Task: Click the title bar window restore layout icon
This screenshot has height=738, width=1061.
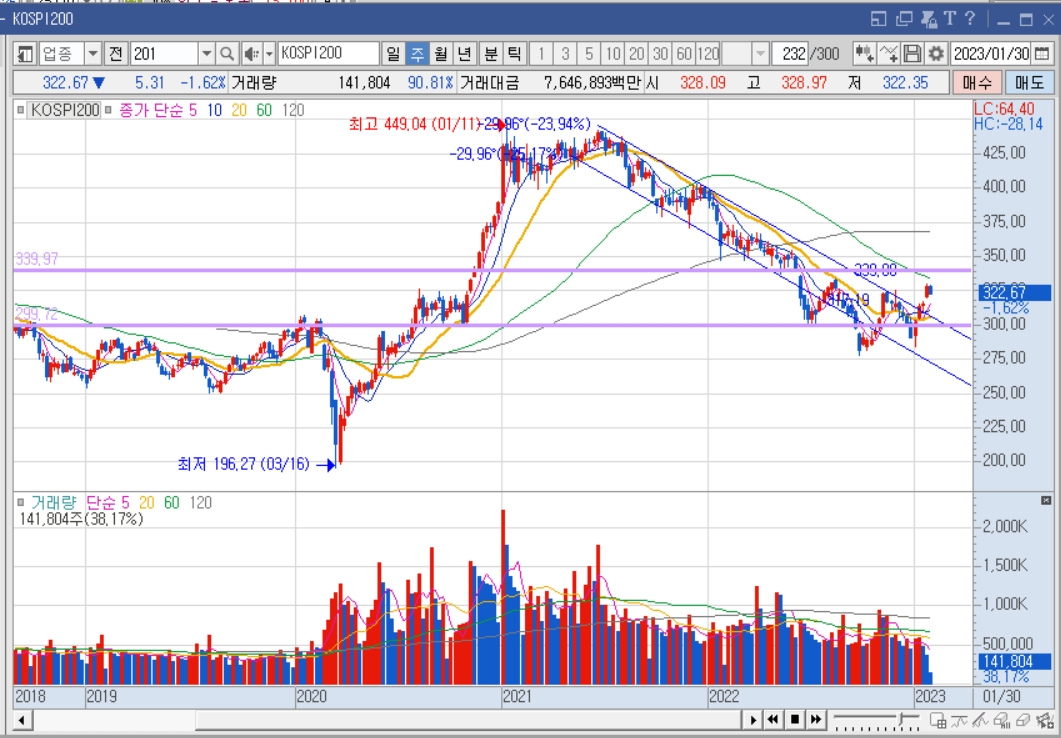Action: [878, 19]
